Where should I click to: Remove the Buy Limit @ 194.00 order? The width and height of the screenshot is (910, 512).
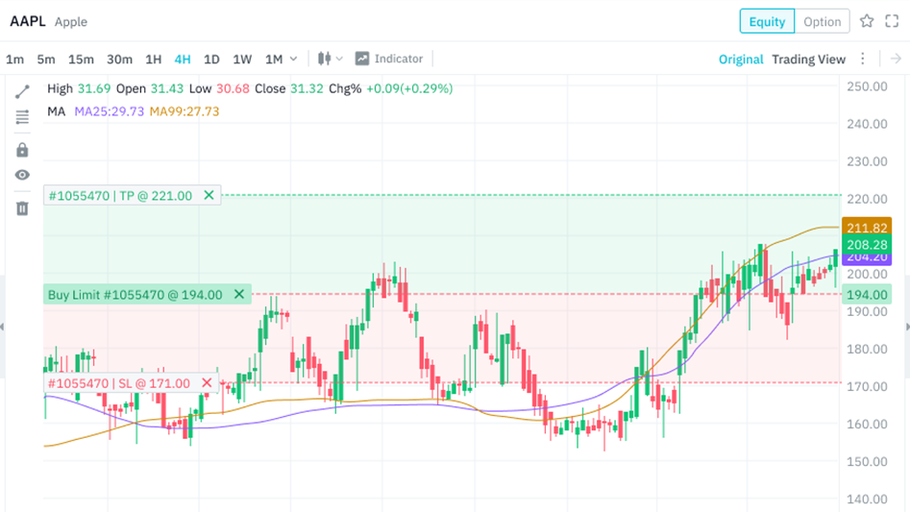click(x=239, y=294)
